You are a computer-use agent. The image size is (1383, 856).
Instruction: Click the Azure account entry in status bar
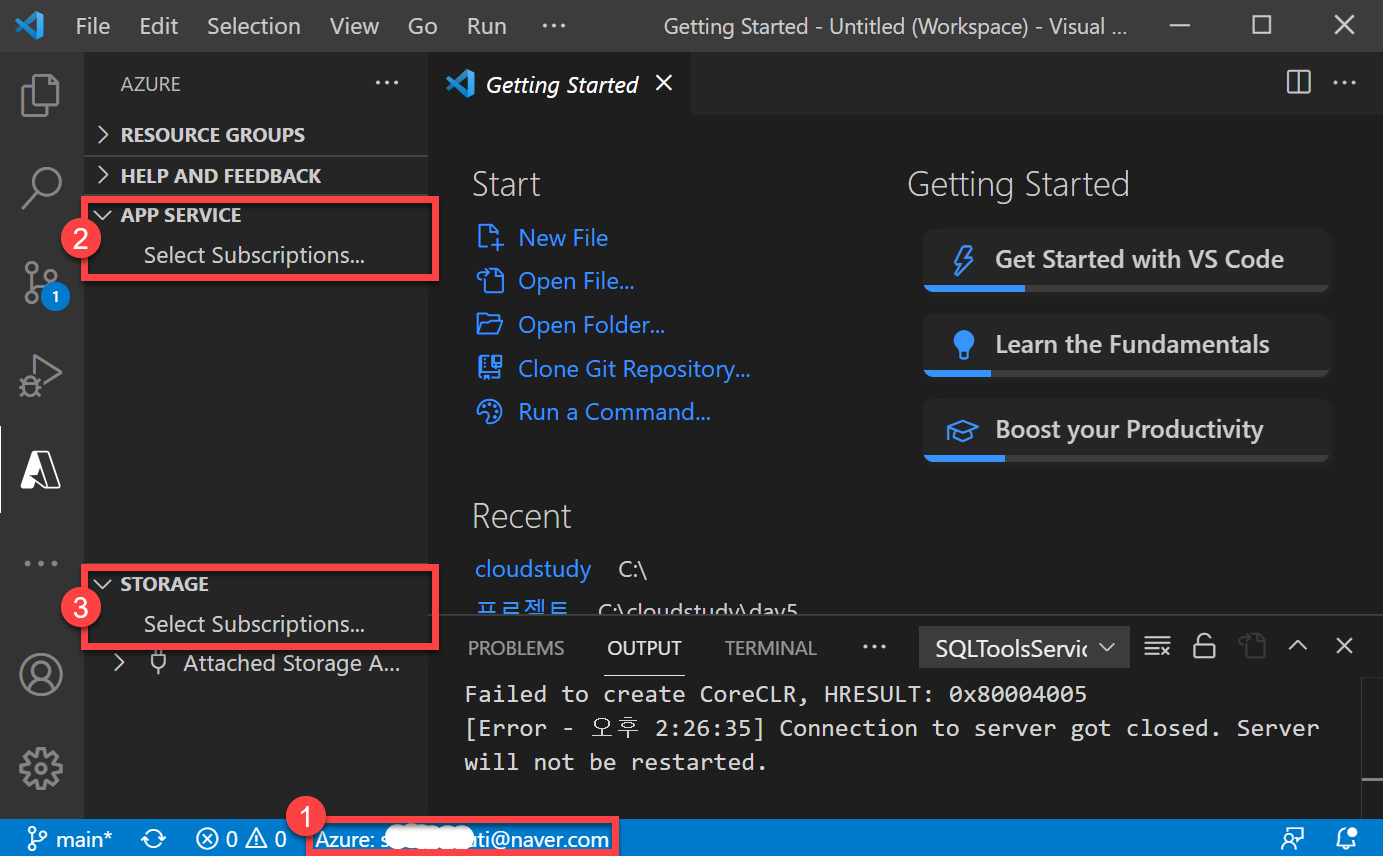click(x=462, y=838)
